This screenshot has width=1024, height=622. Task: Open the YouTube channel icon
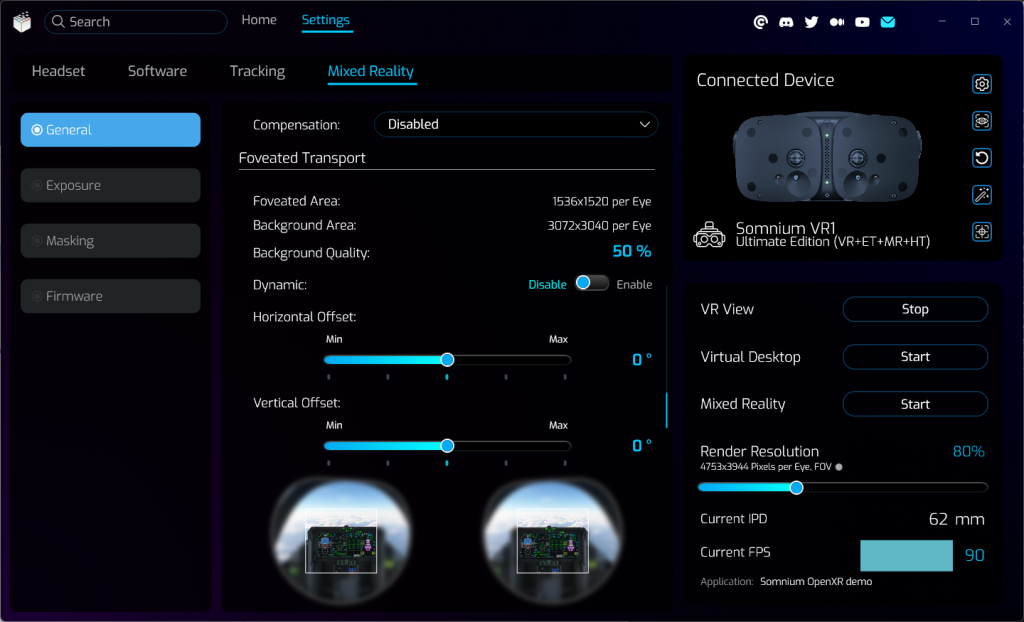pos(862,22)
